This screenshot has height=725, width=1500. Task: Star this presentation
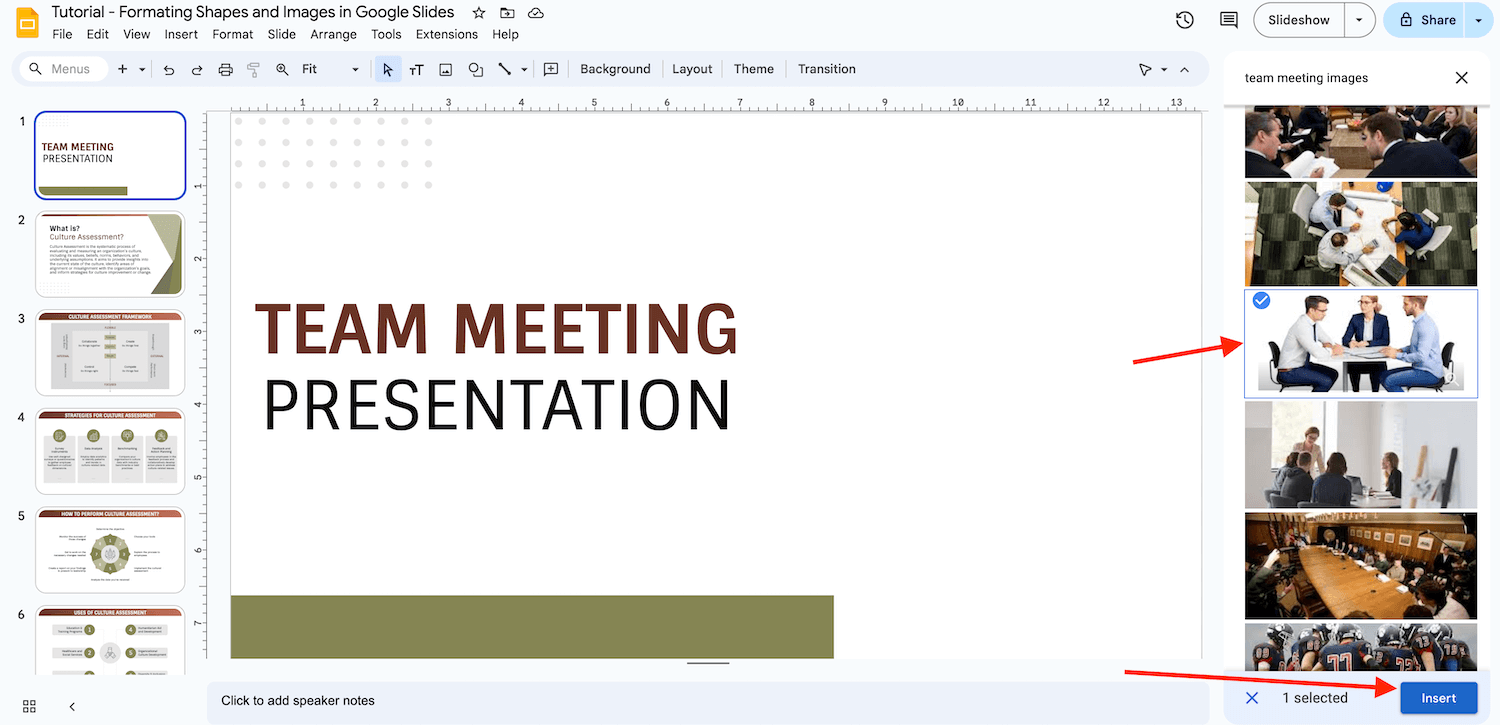tap(479, 13)
